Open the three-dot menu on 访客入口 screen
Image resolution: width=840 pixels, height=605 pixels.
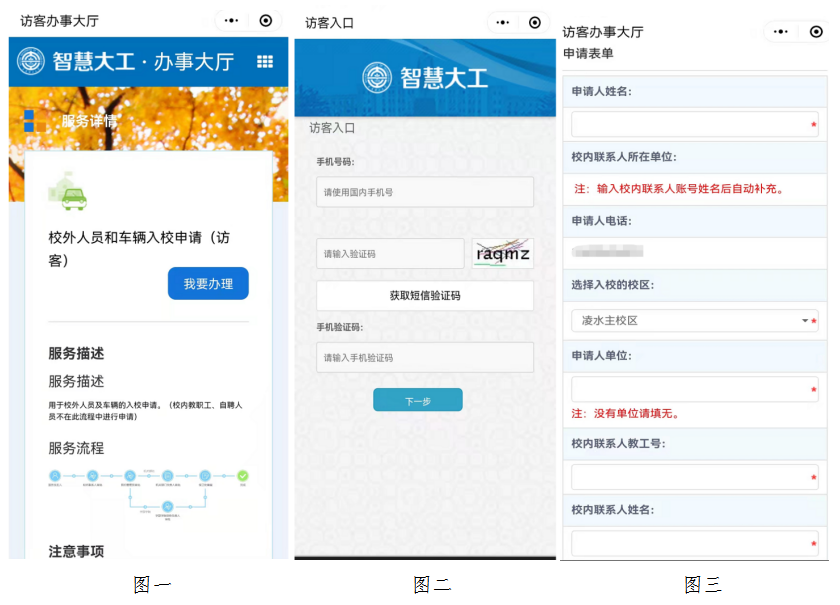click(x=506, y=22)
